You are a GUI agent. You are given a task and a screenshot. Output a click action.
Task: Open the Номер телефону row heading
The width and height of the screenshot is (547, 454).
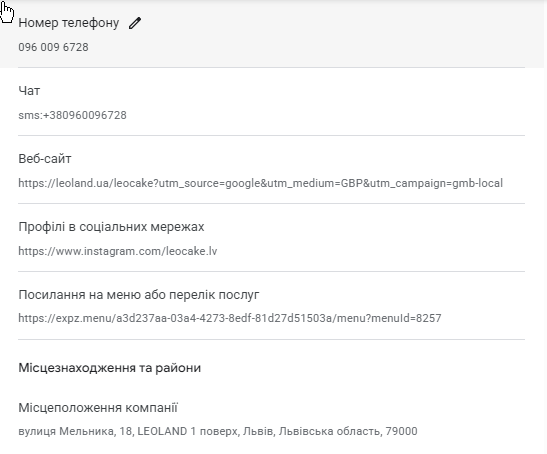click(x=69, y=23)
